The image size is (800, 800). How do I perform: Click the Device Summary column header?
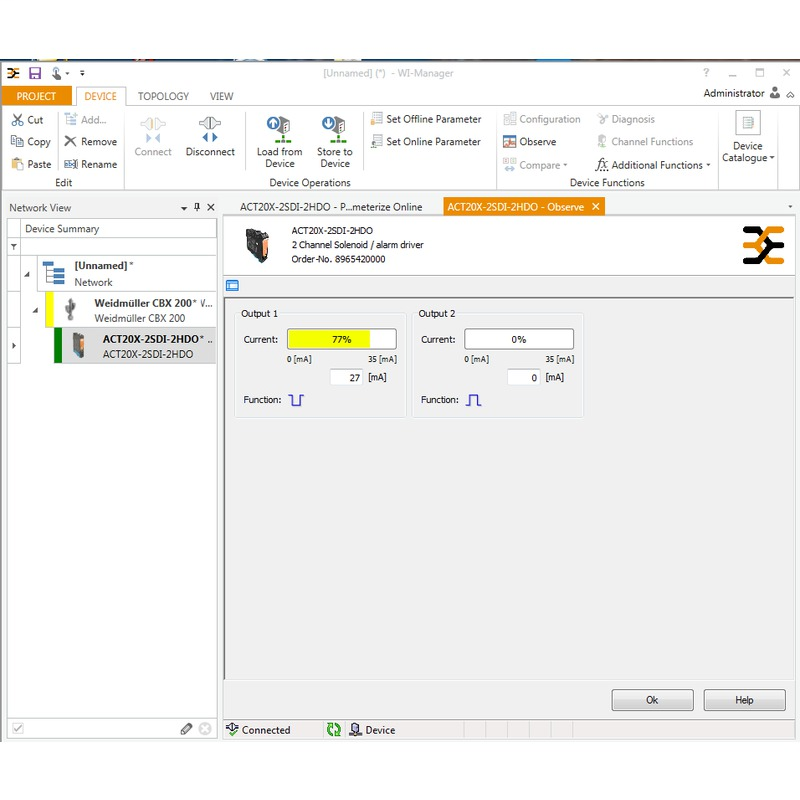click(x=118, y=229)
